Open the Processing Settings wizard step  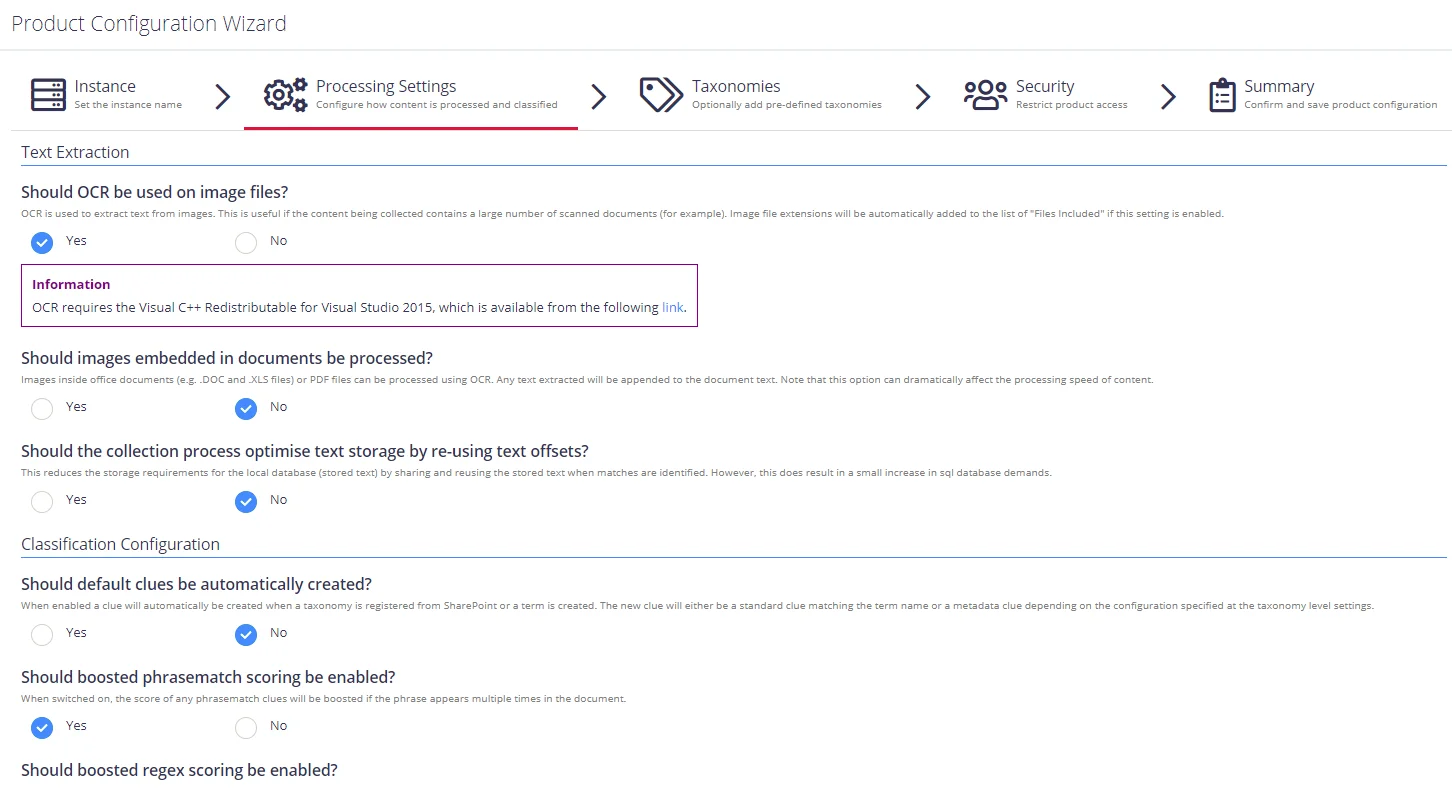(x=411, y=95)
